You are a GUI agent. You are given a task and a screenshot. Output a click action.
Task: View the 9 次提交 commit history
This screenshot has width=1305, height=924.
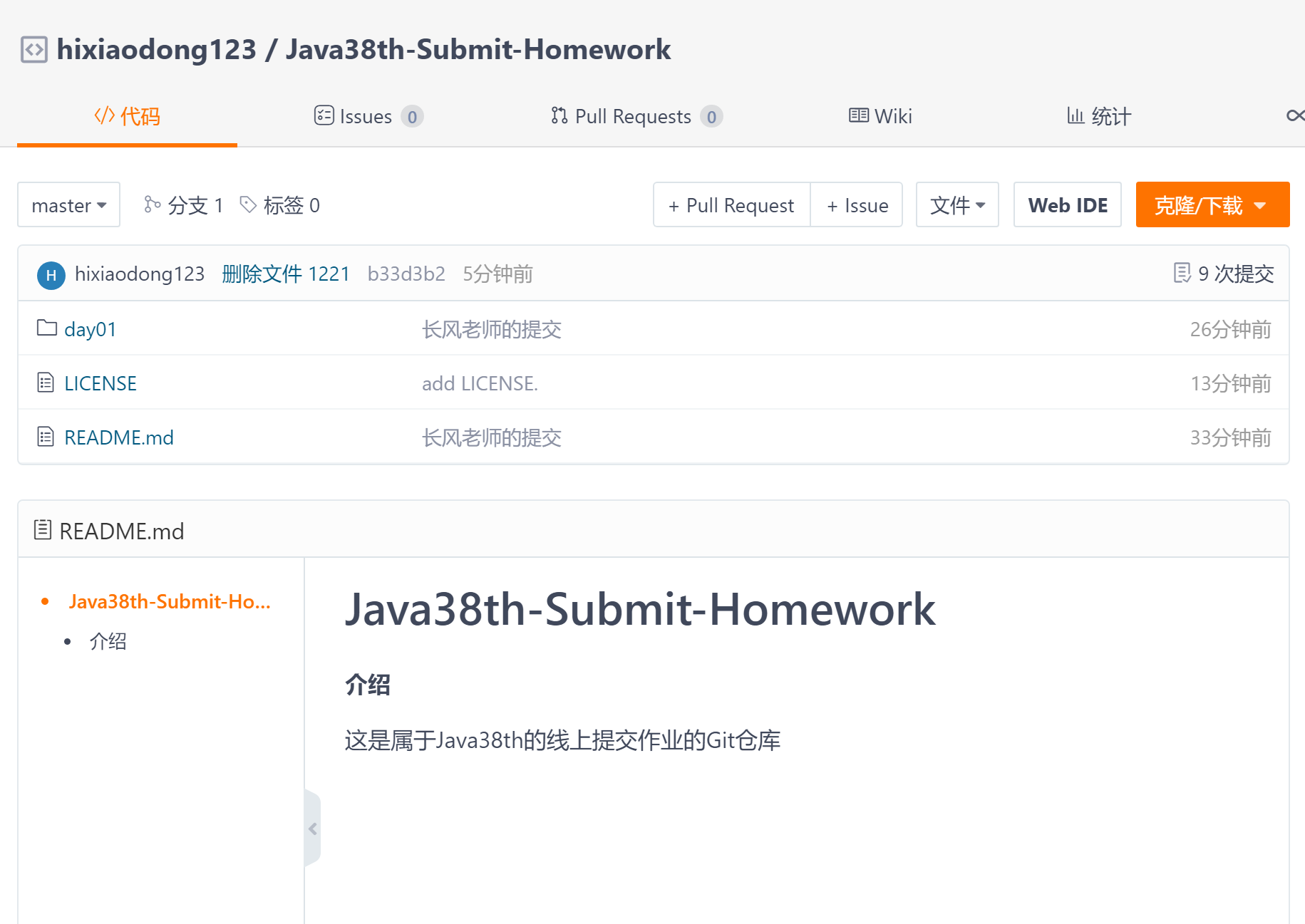click(x=1223, y=274)
